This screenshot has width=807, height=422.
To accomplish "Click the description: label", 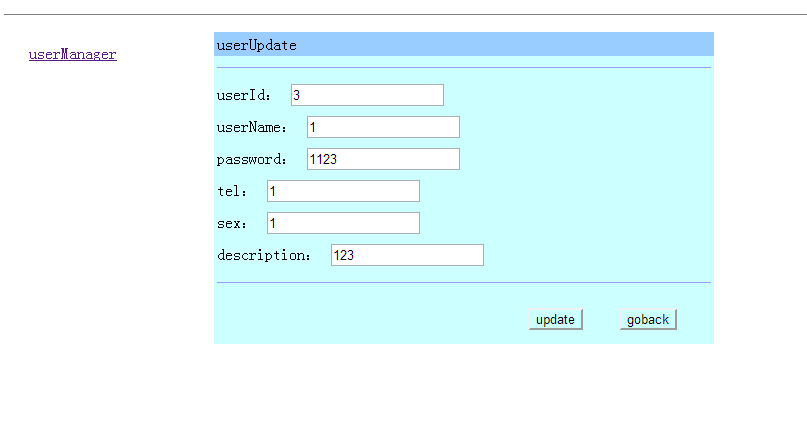I will pos(264,255).
